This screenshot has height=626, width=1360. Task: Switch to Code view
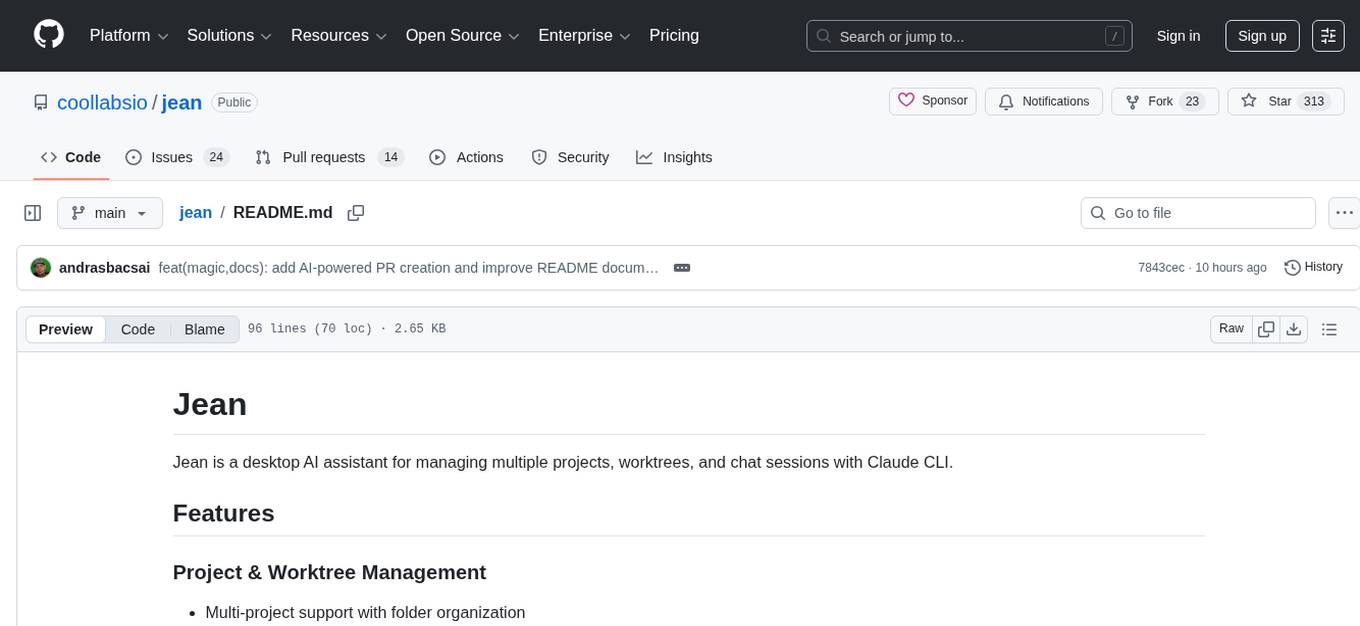138,329
